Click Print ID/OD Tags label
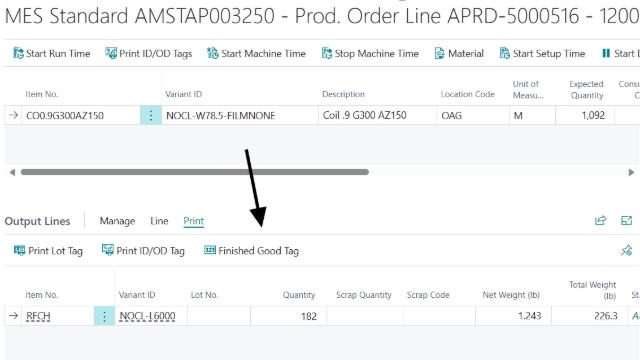This screenshot has width=640, height=360. pos(156,53)
